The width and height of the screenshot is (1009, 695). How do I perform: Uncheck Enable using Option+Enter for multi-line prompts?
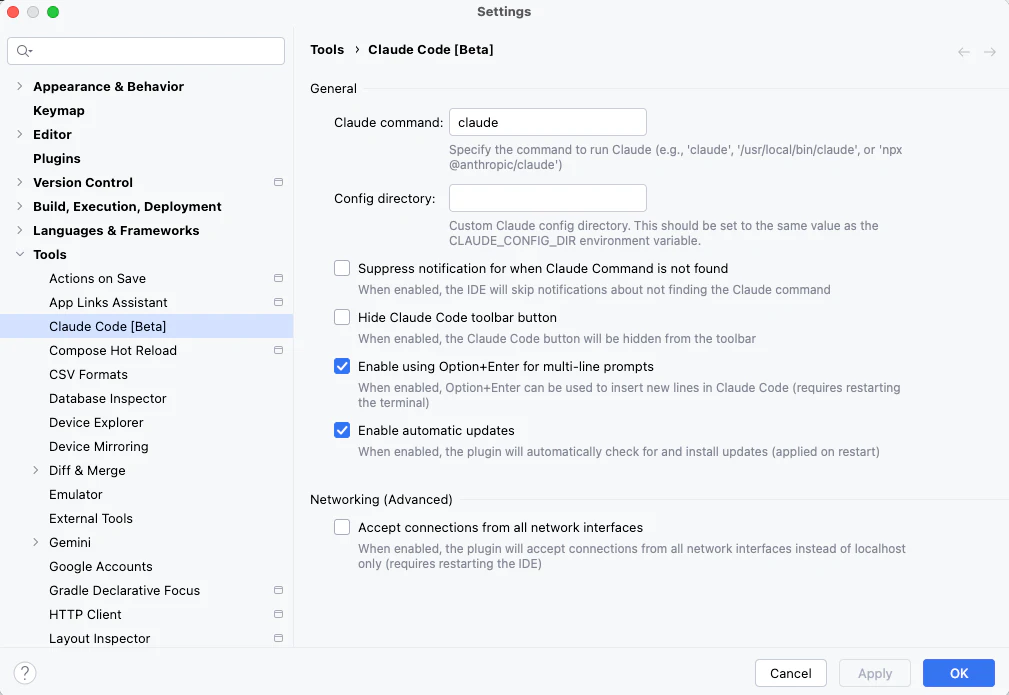342,366
